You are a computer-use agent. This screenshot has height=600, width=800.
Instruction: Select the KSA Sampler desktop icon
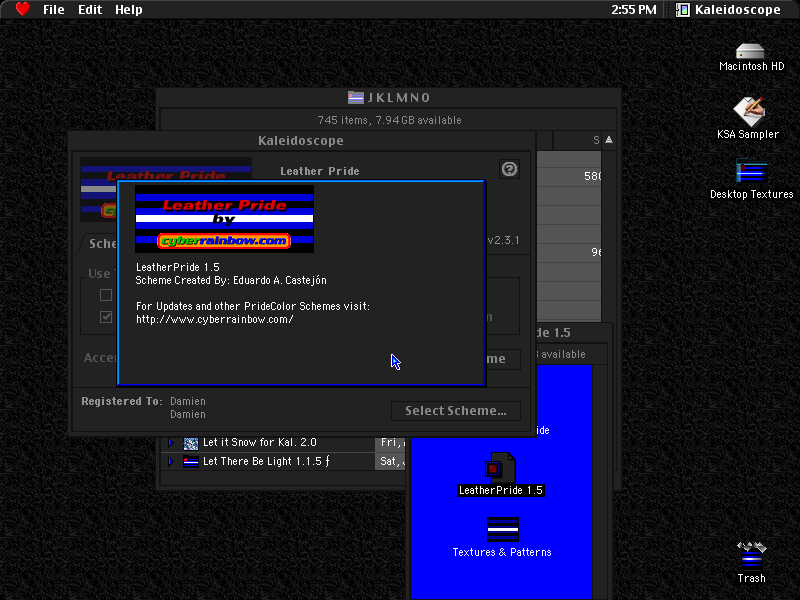(749, 111)
